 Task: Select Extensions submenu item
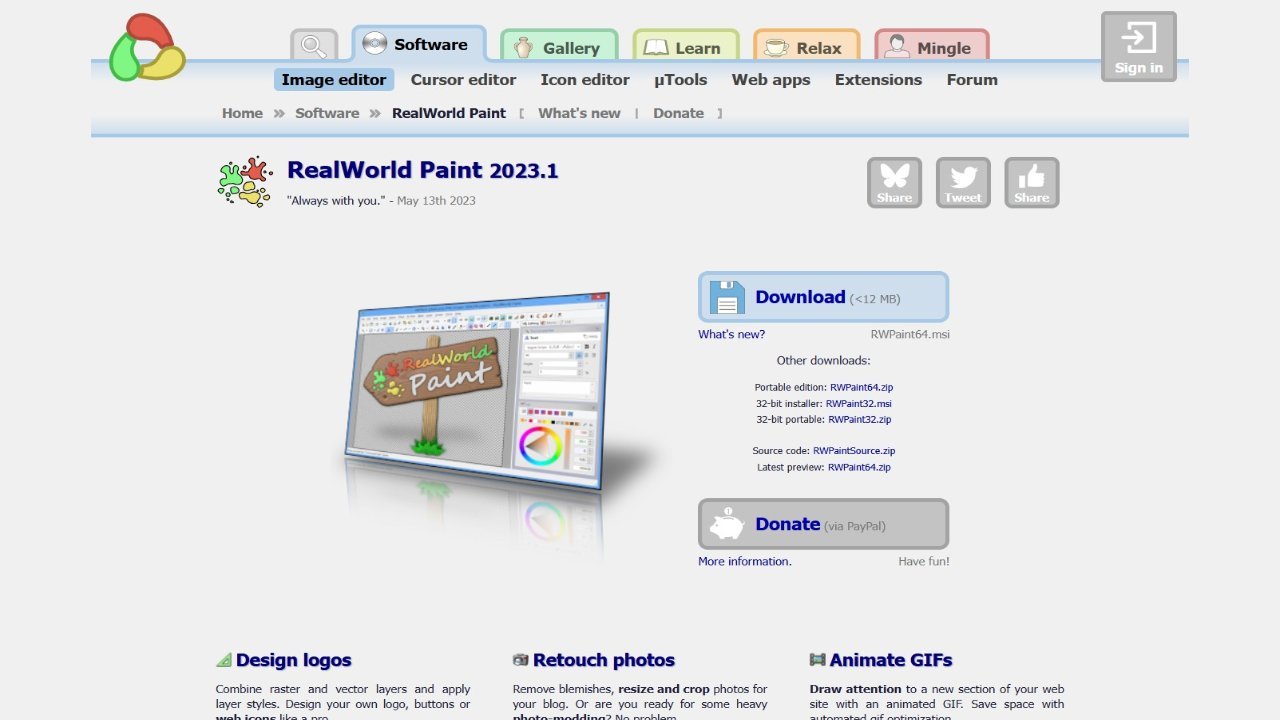(879, 80)
